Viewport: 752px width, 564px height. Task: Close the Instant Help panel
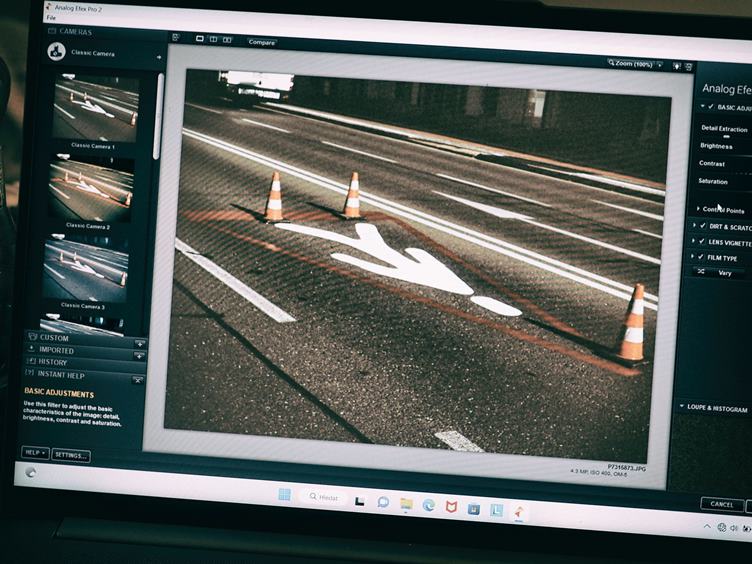click(137, 380)
